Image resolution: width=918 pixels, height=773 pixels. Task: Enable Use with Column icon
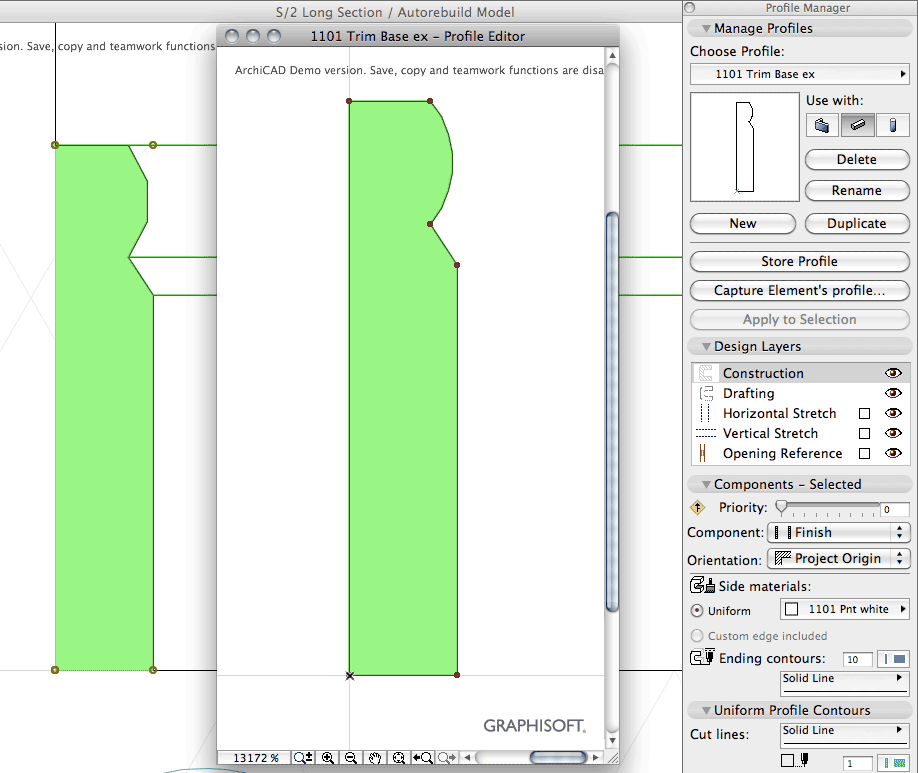point(893,125)
